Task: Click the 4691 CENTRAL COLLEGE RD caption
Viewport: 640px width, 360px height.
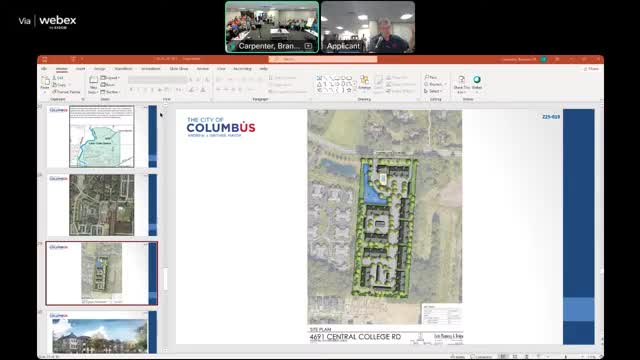Action: [355, 337]
